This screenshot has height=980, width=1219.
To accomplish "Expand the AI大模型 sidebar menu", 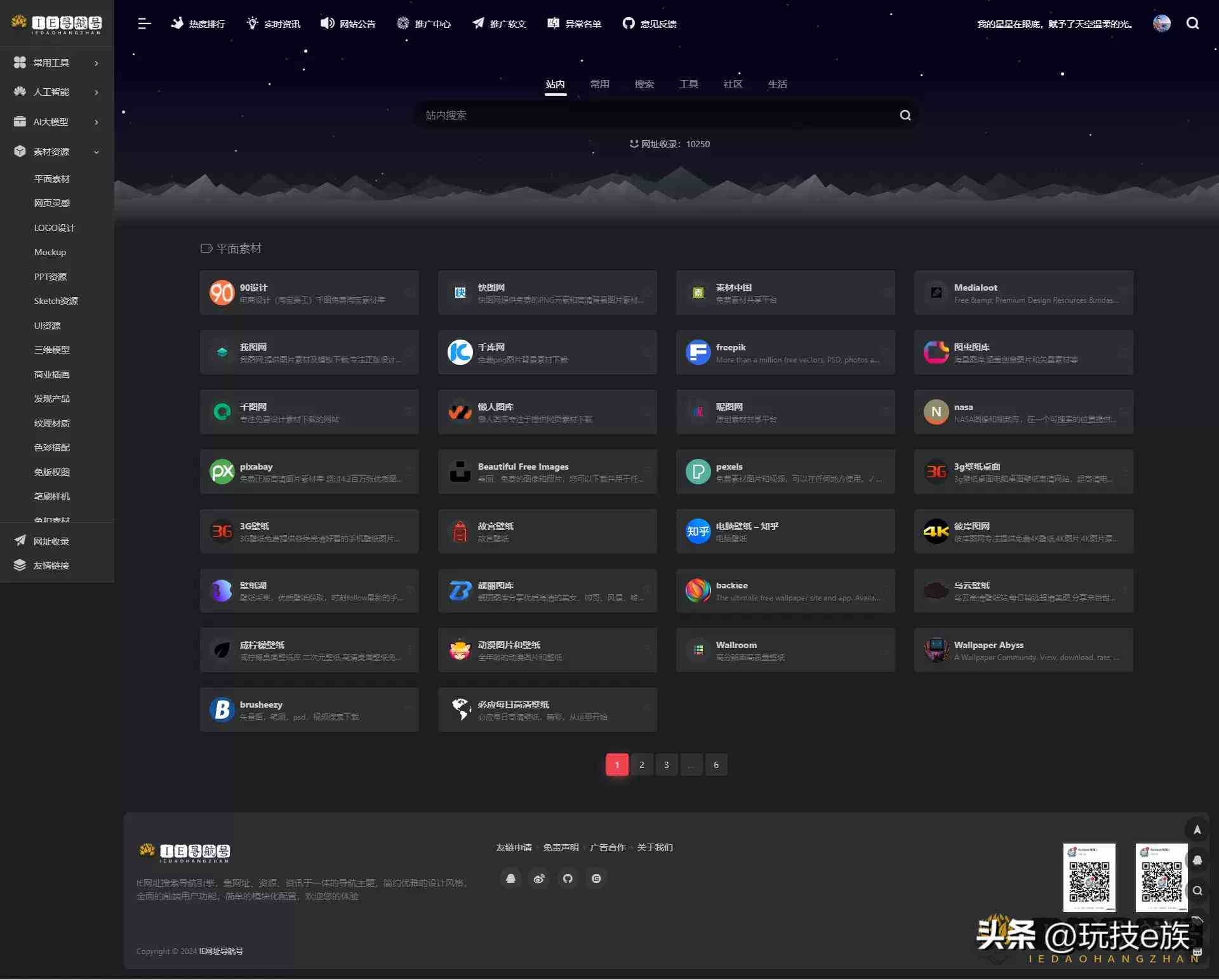I will (x=57, y=122).
